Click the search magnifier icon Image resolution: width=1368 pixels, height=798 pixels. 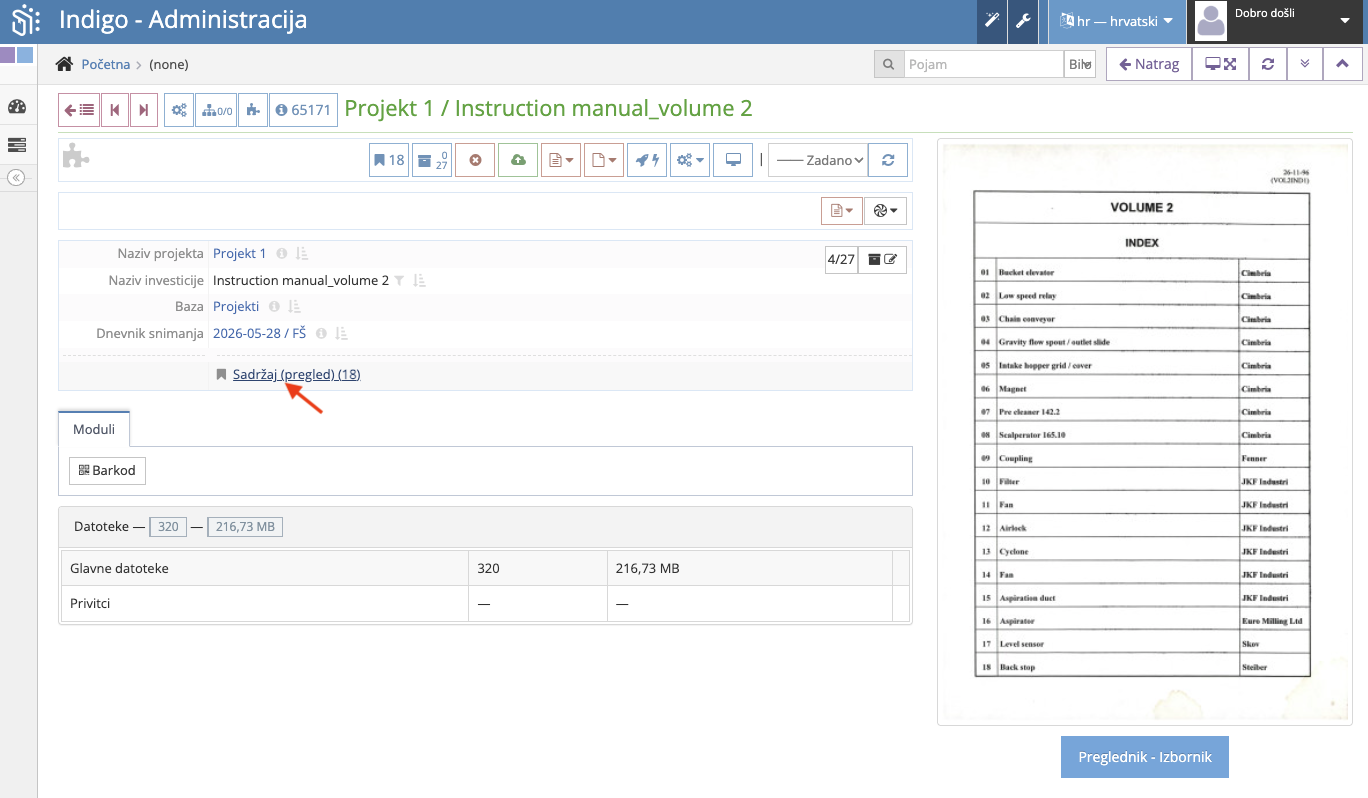889,64
